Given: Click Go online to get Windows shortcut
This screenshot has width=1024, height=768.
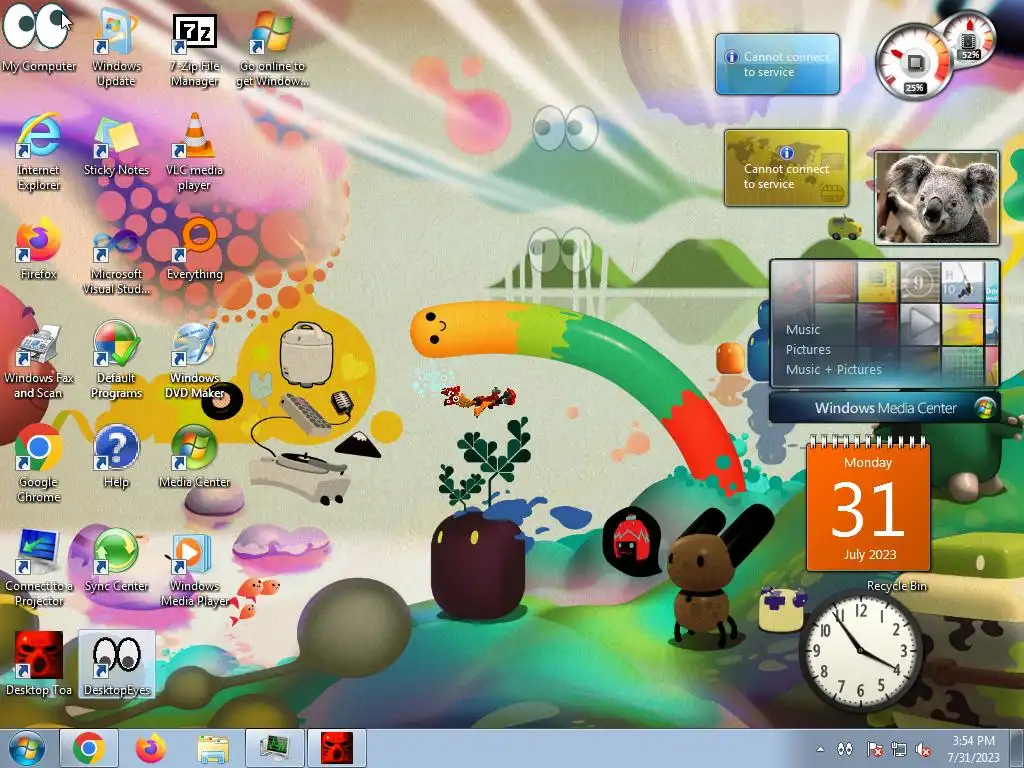Looking at the screenshot, I should point(272,47).
